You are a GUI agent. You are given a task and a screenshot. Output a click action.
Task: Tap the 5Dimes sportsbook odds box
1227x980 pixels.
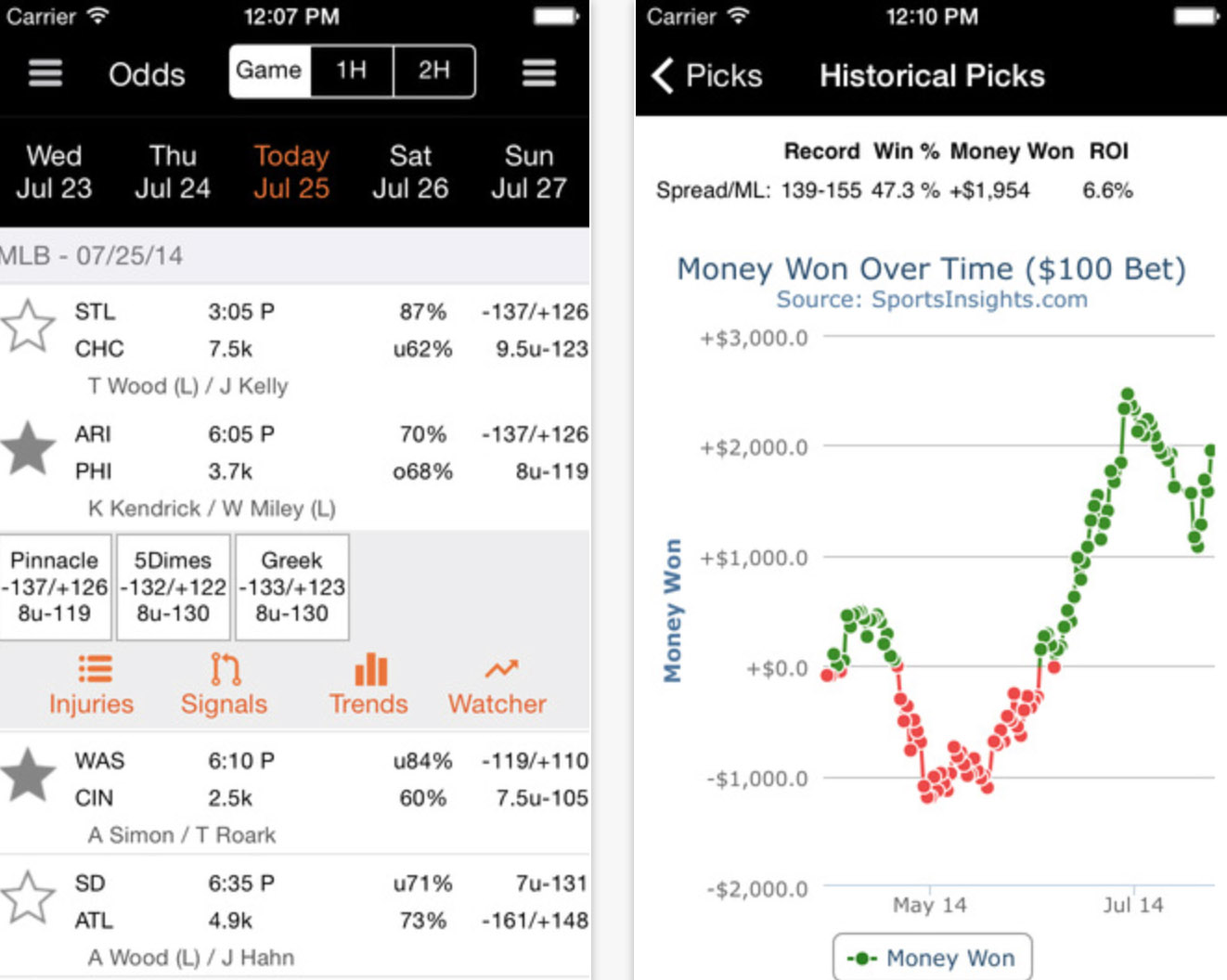[x=174, y=587]
